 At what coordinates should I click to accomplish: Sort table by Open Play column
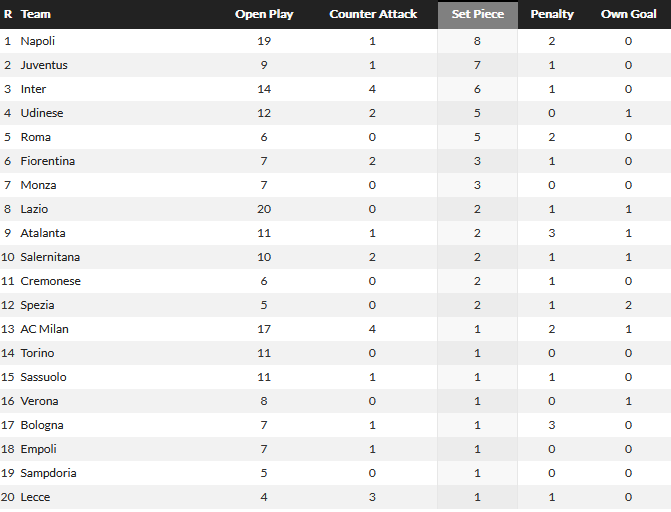coord(264,15)
